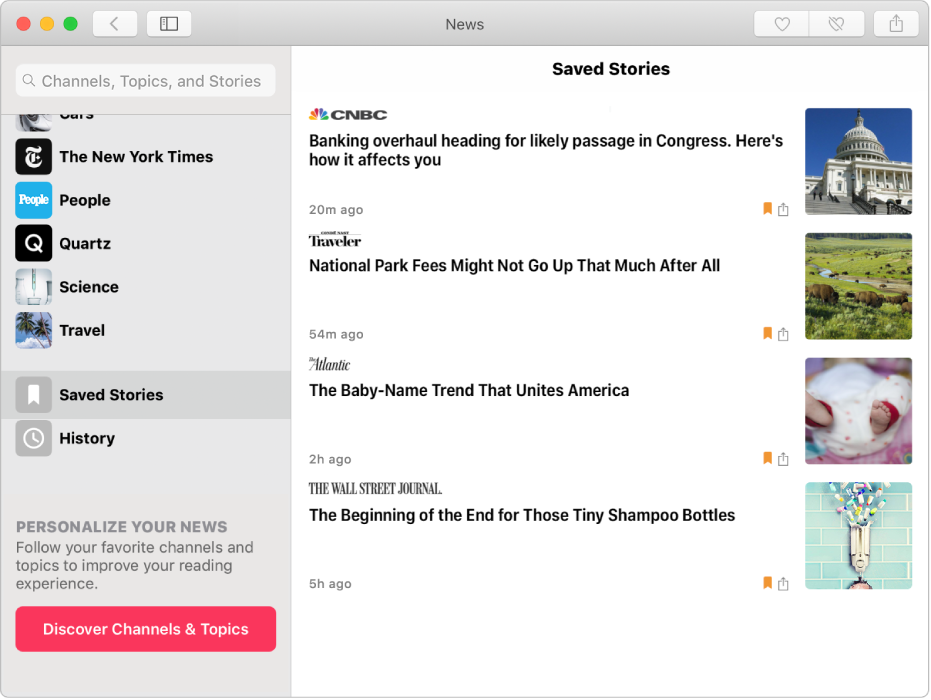Click the Channels, Topics, and Stories search field
Viewport: 931px width, 700px height.
(146, 81)
